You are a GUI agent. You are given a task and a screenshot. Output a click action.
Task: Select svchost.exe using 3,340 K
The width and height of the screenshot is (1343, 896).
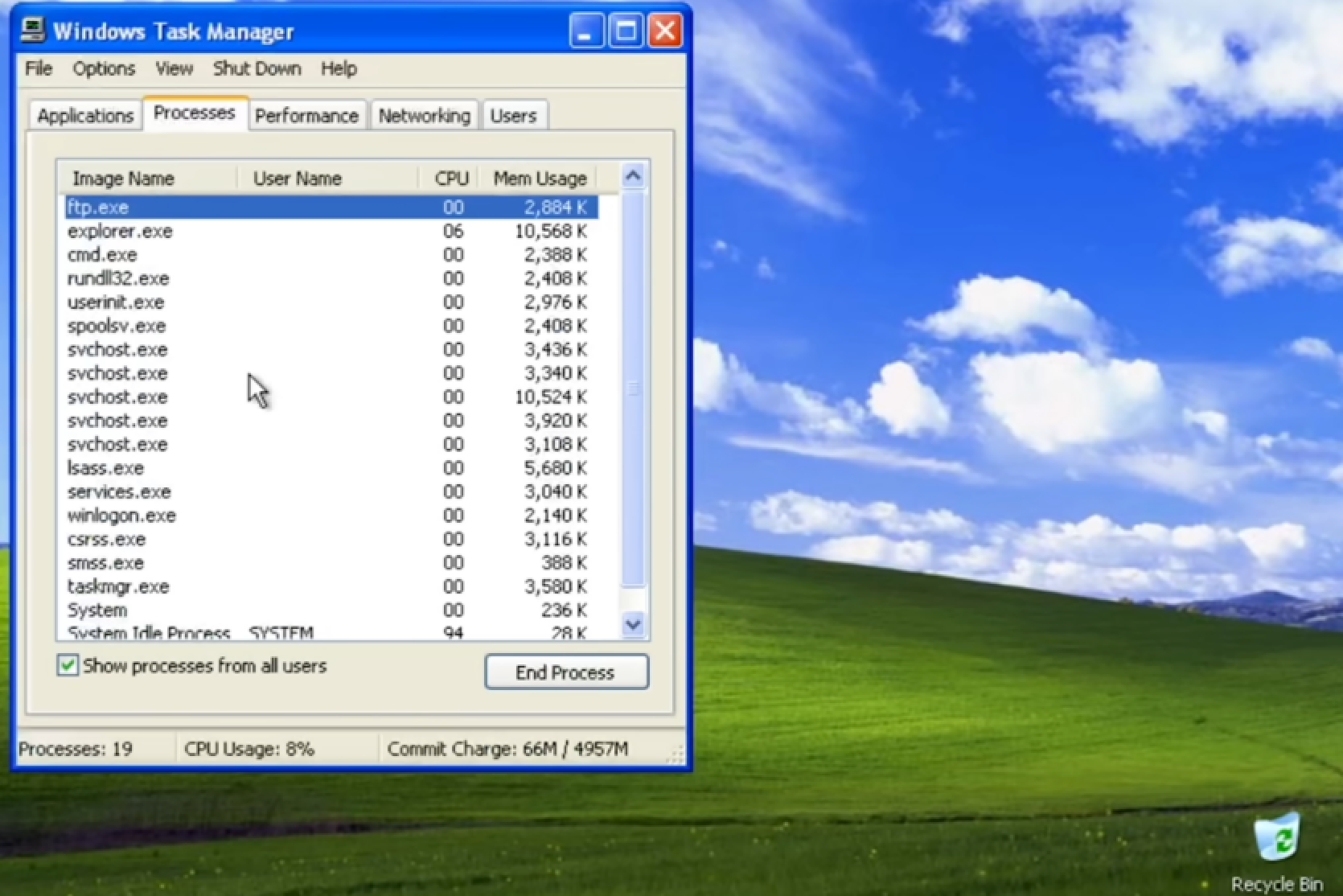(331, 373)
